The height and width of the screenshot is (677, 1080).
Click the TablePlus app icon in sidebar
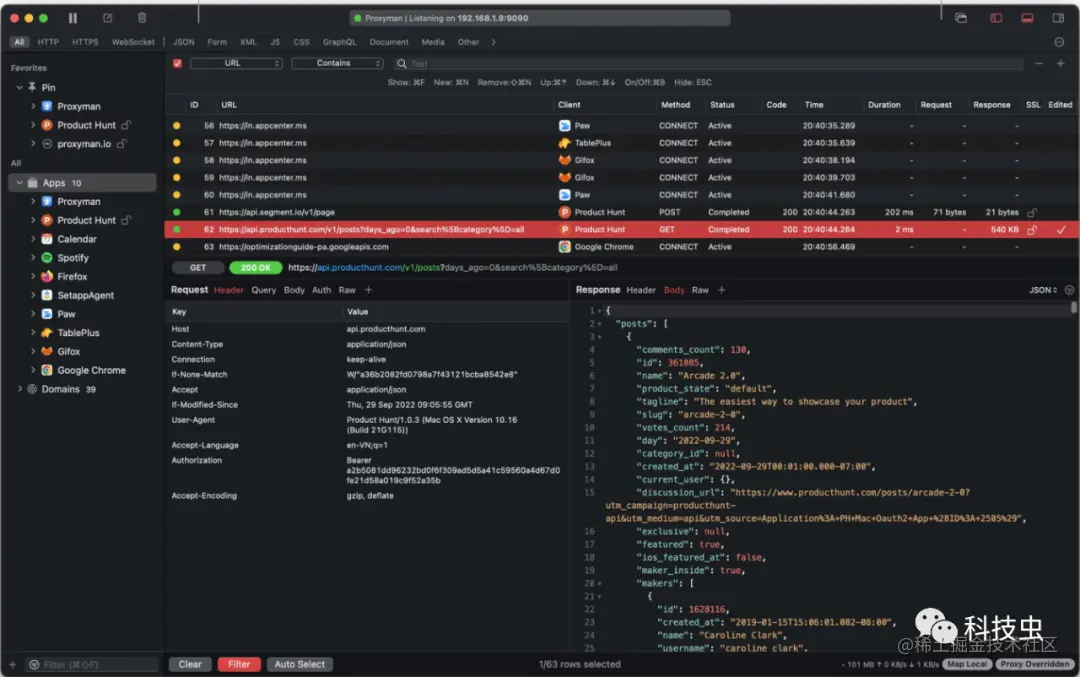[47, 333]
